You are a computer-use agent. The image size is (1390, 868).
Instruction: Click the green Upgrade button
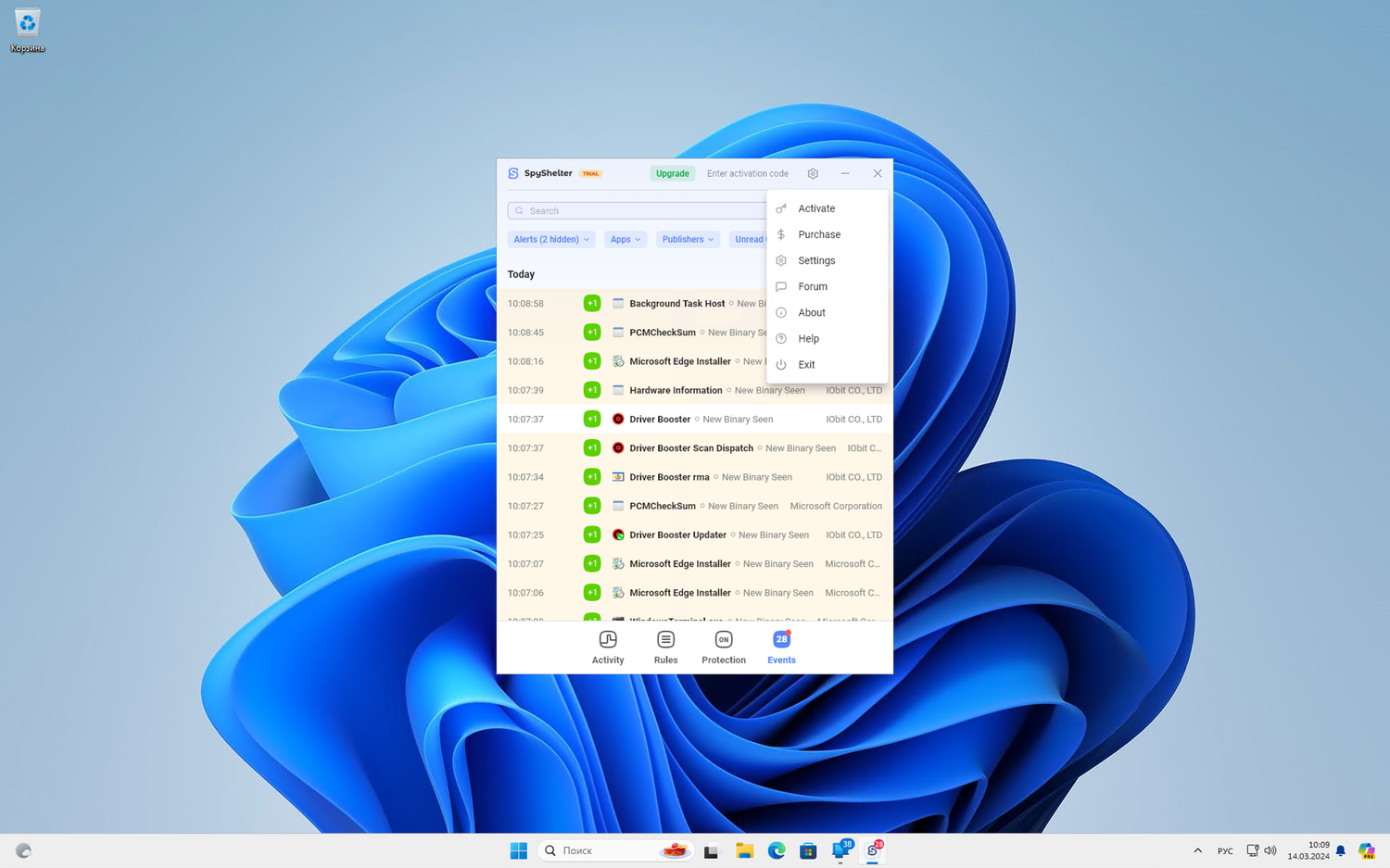673,173
